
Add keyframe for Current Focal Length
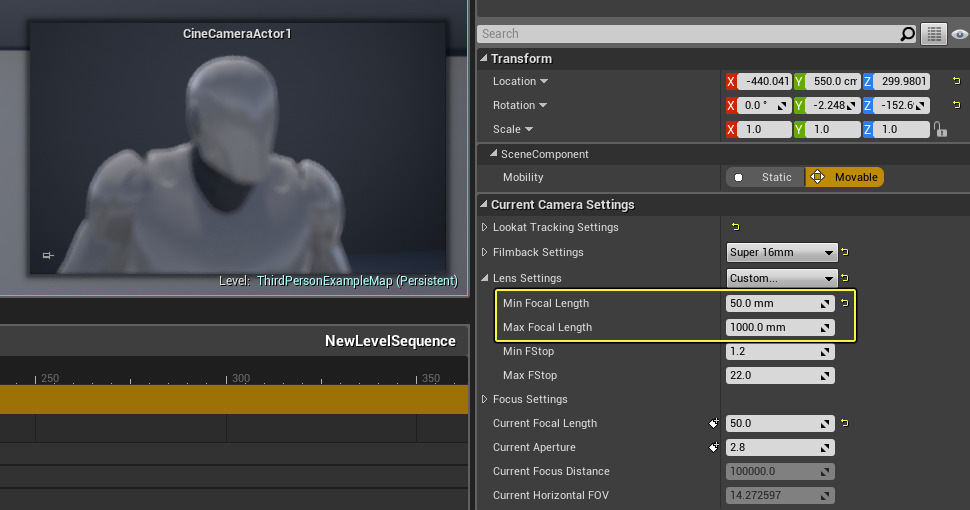click(714, 423)
